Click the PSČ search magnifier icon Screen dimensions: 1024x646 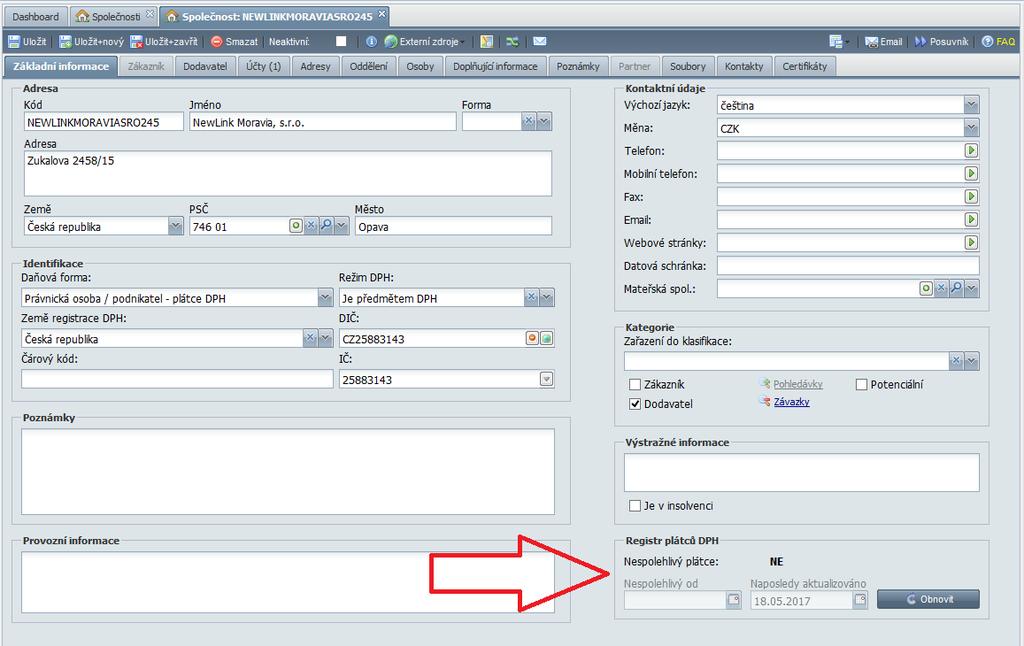[x=326, y=225]
